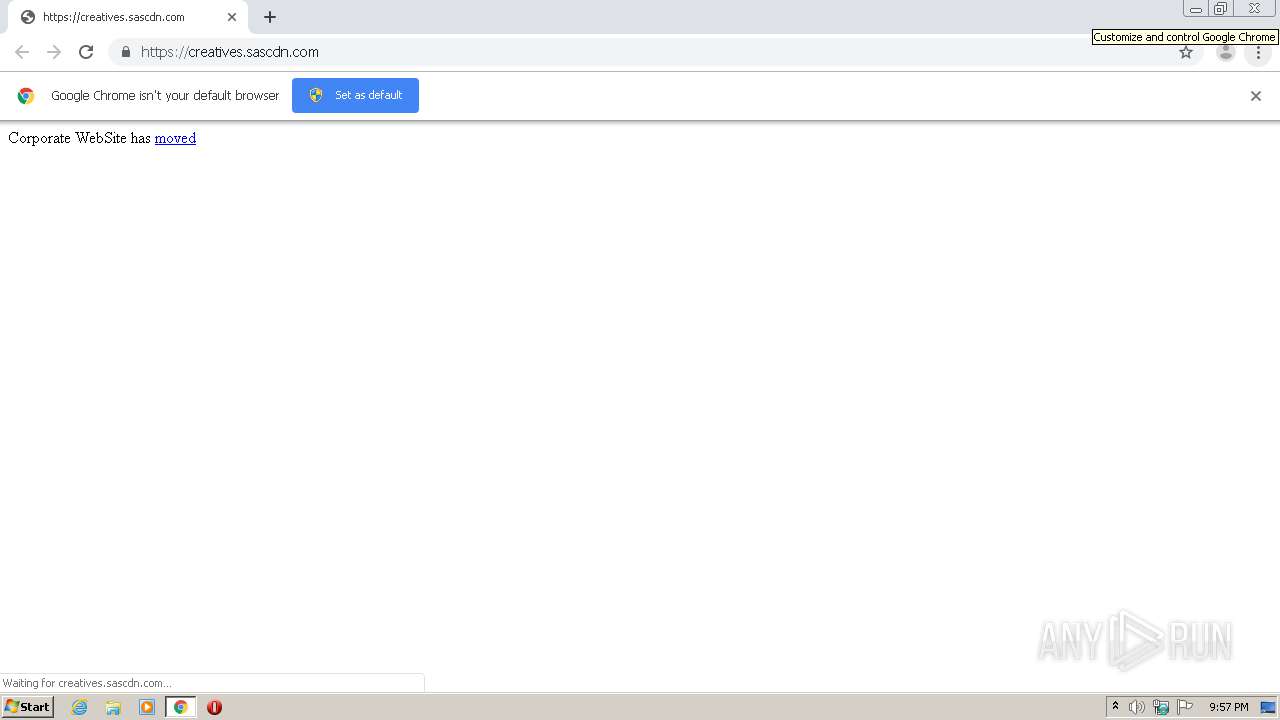The image size is (1280, 720).
Task: Show hidden system tray icons
Action: pos(1115,707)
